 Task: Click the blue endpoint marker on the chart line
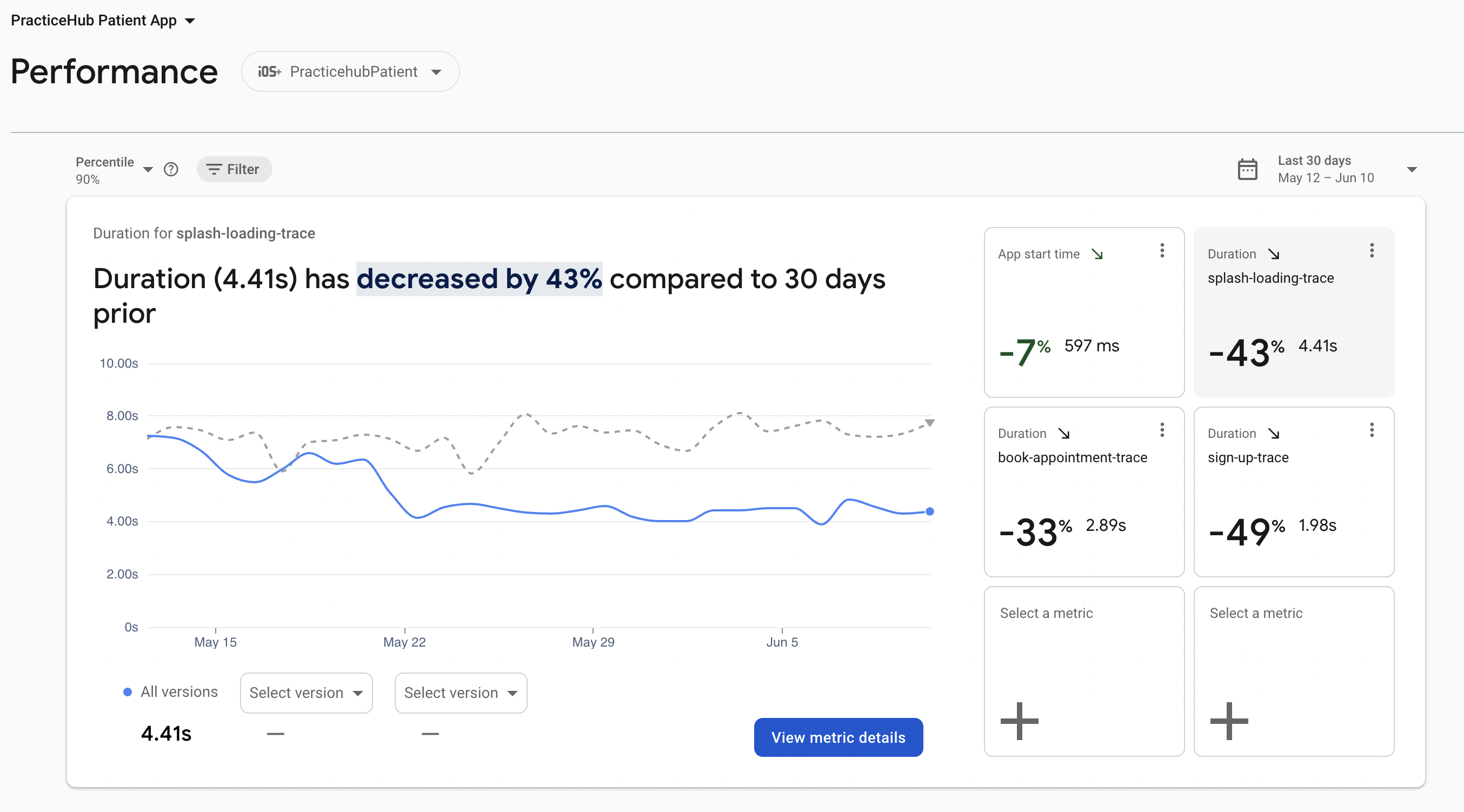(930, 511)
